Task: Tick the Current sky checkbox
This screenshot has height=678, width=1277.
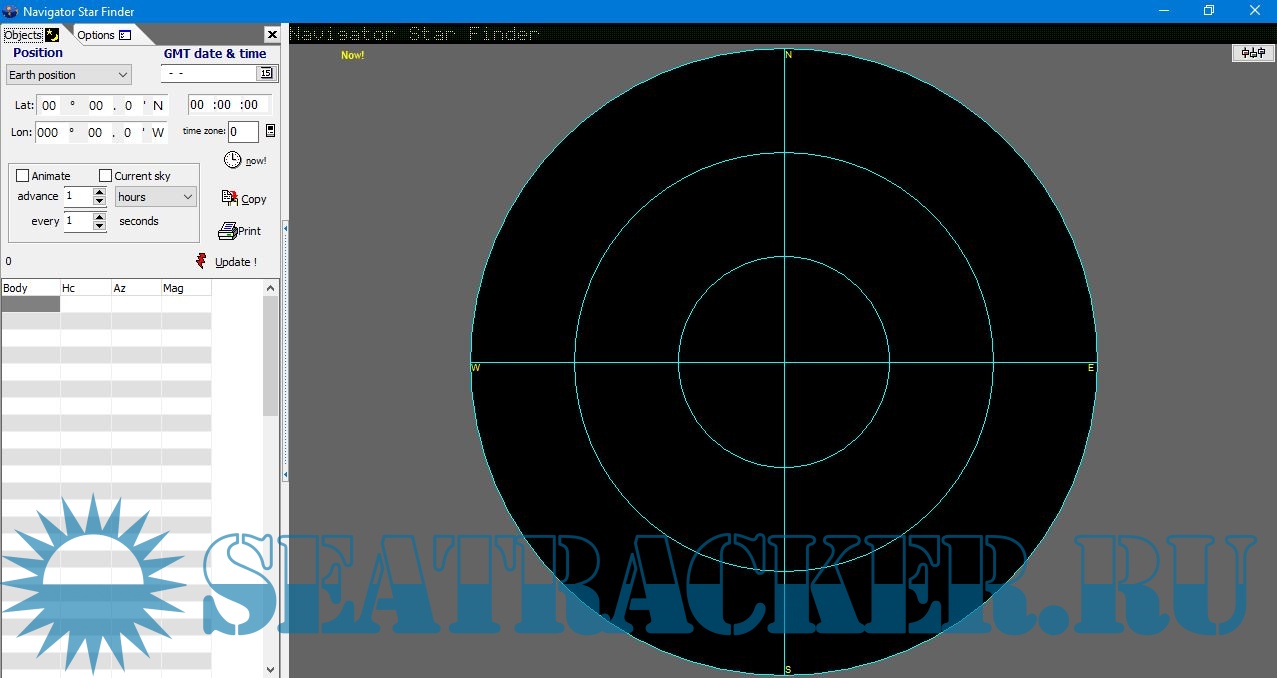Action: pos(105,176)
